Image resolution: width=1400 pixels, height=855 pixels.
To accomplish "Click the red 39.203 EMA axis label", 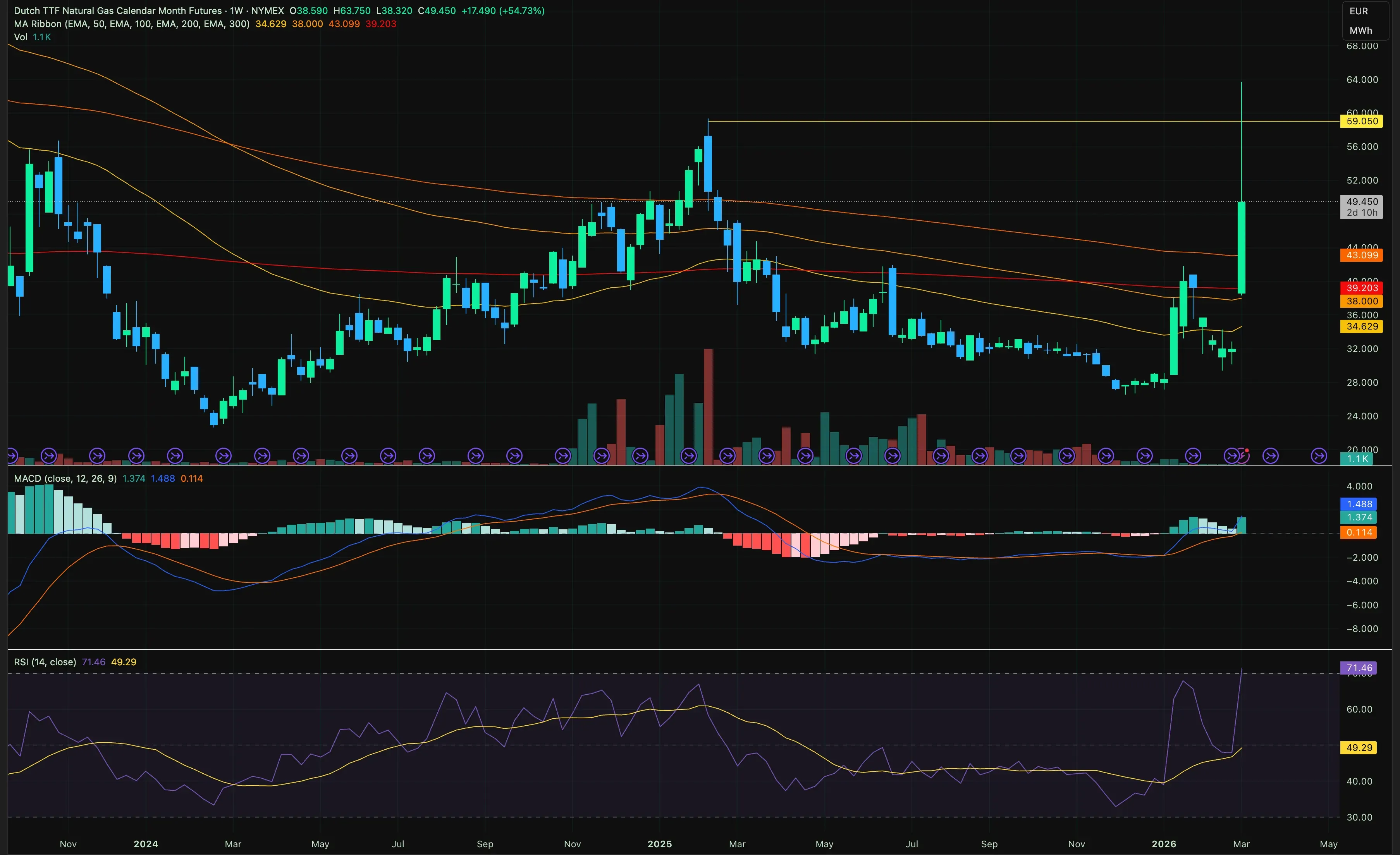I will tap(1361, 288).
